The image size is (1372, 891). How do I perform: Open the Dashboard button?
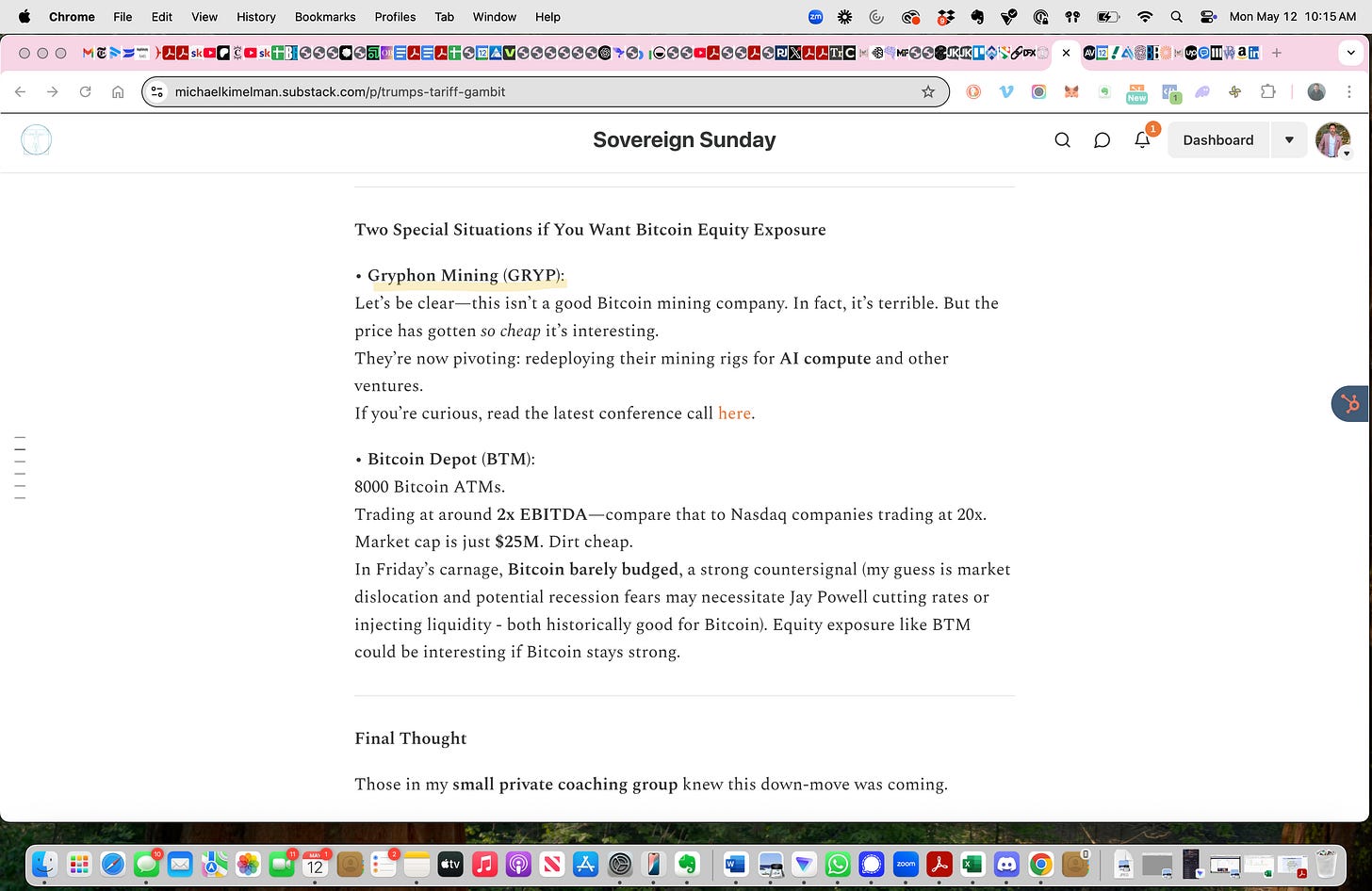(x=1218, y=140)
